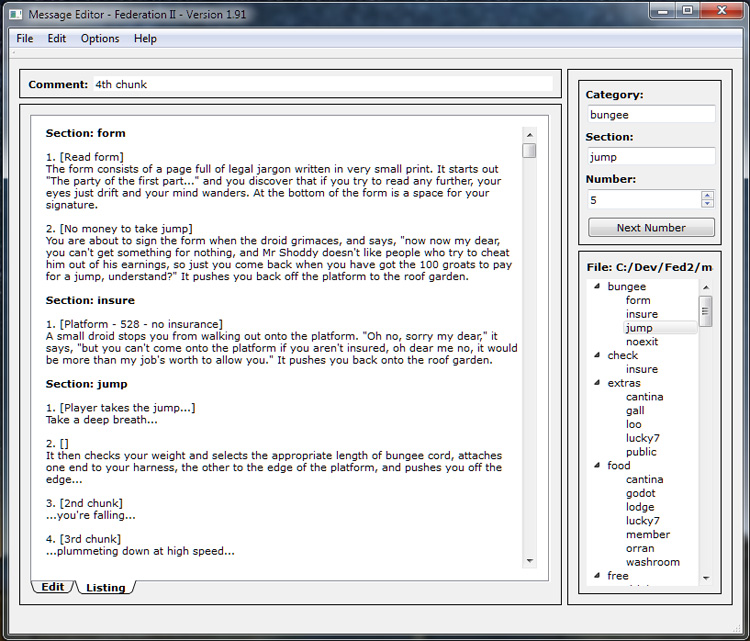
Task: Click '4. [3rd chunk]' entry in listing
Action: pos(83,539)
